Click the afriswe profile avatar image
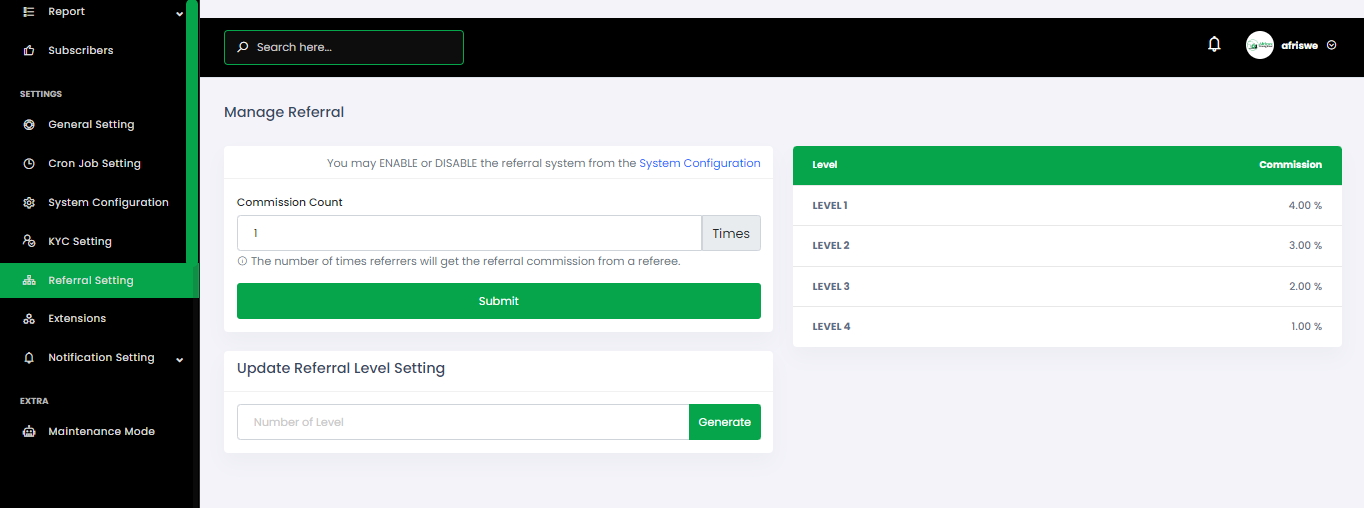The height and width of the screenshot is (508, 1364). [x=1259, y=45]
